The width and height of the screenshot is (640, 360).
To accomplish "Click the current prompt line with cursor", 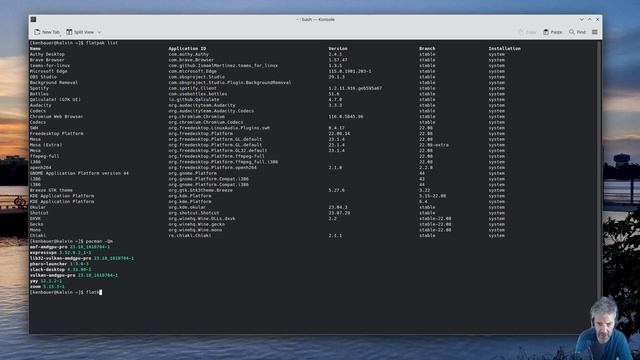I will (x=66, y=292).
